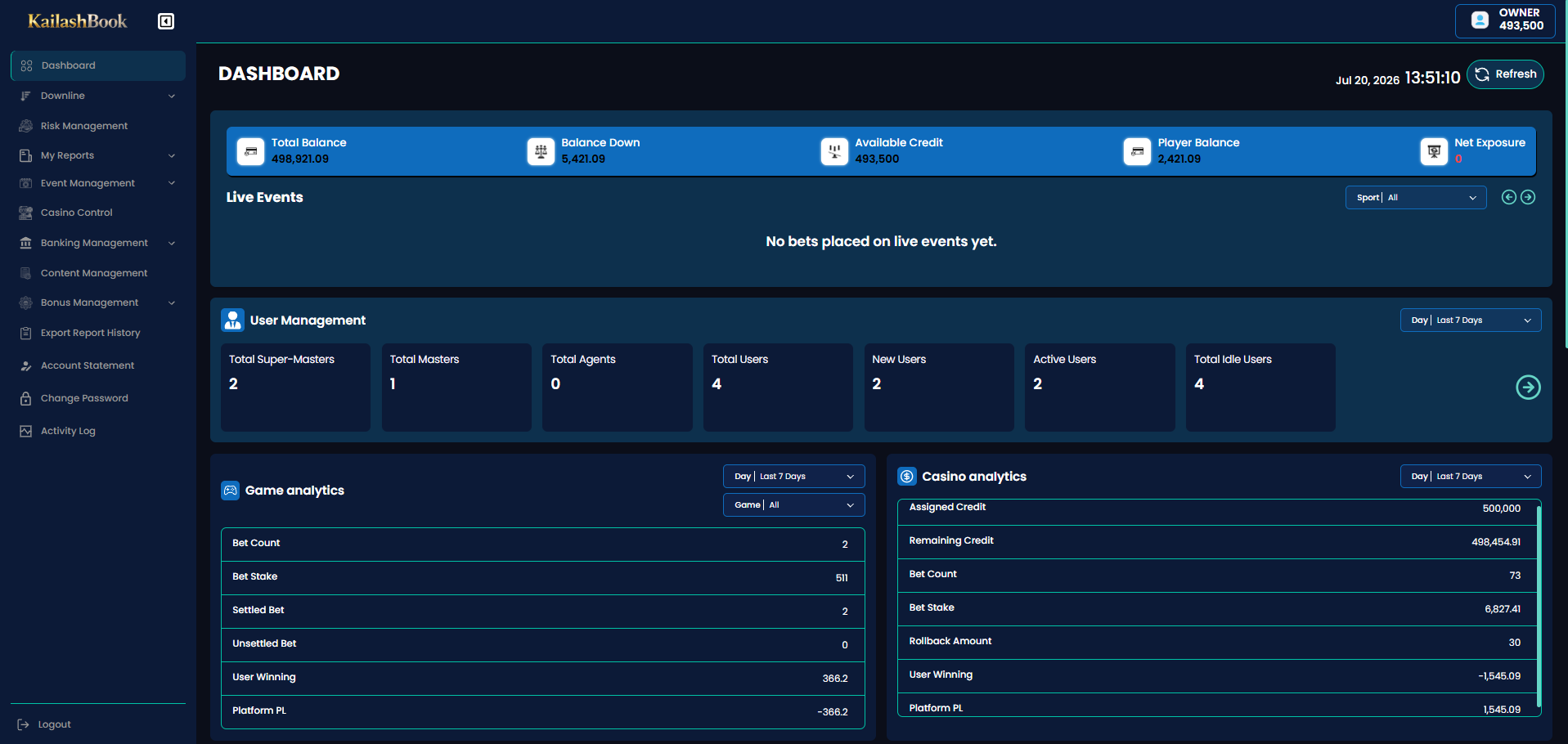
Task: Click the Total Balance card icon
Action: coord(250,151)
